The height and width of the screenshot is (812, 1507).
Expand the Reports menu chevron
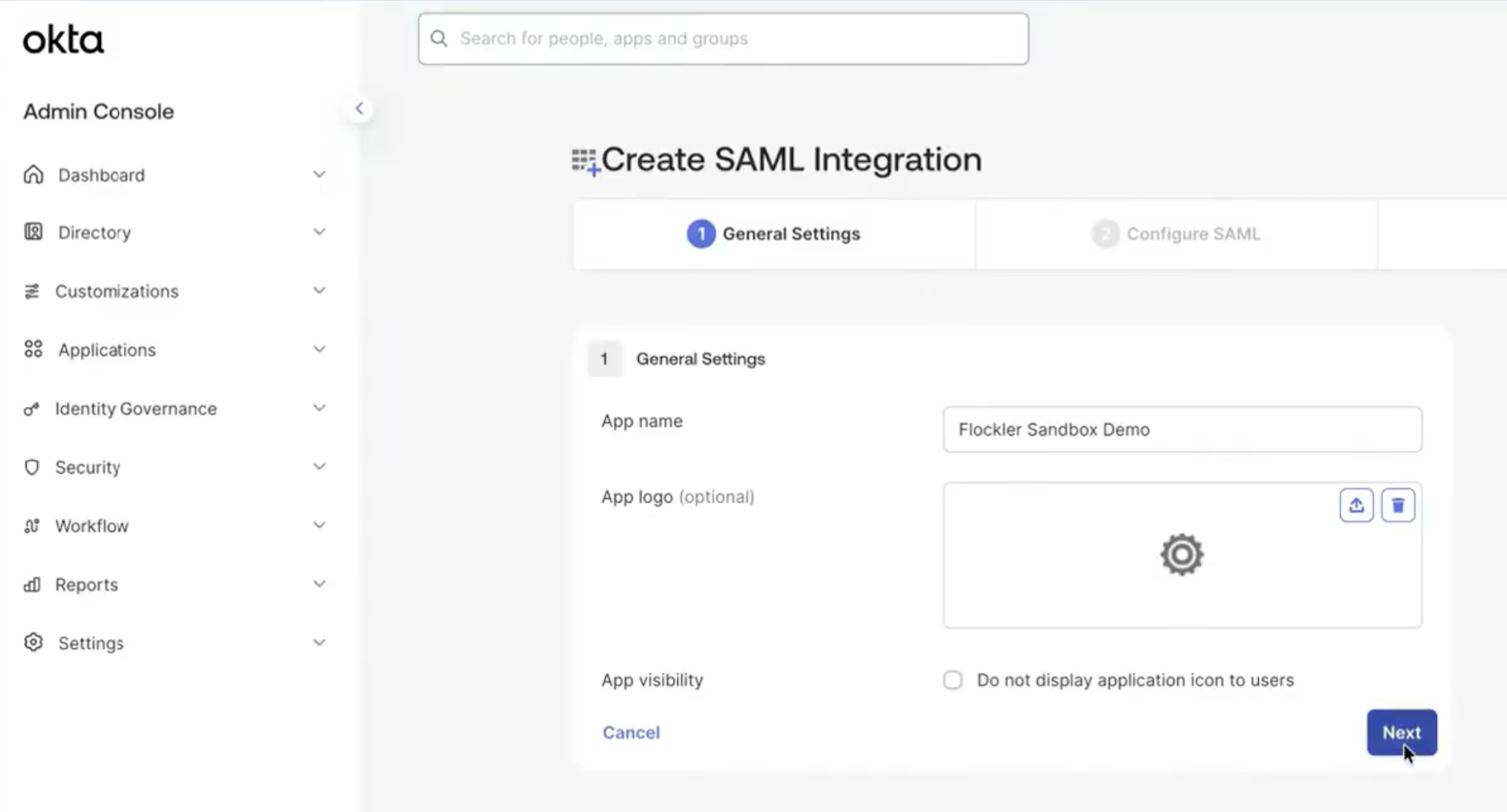pos(320,585)
